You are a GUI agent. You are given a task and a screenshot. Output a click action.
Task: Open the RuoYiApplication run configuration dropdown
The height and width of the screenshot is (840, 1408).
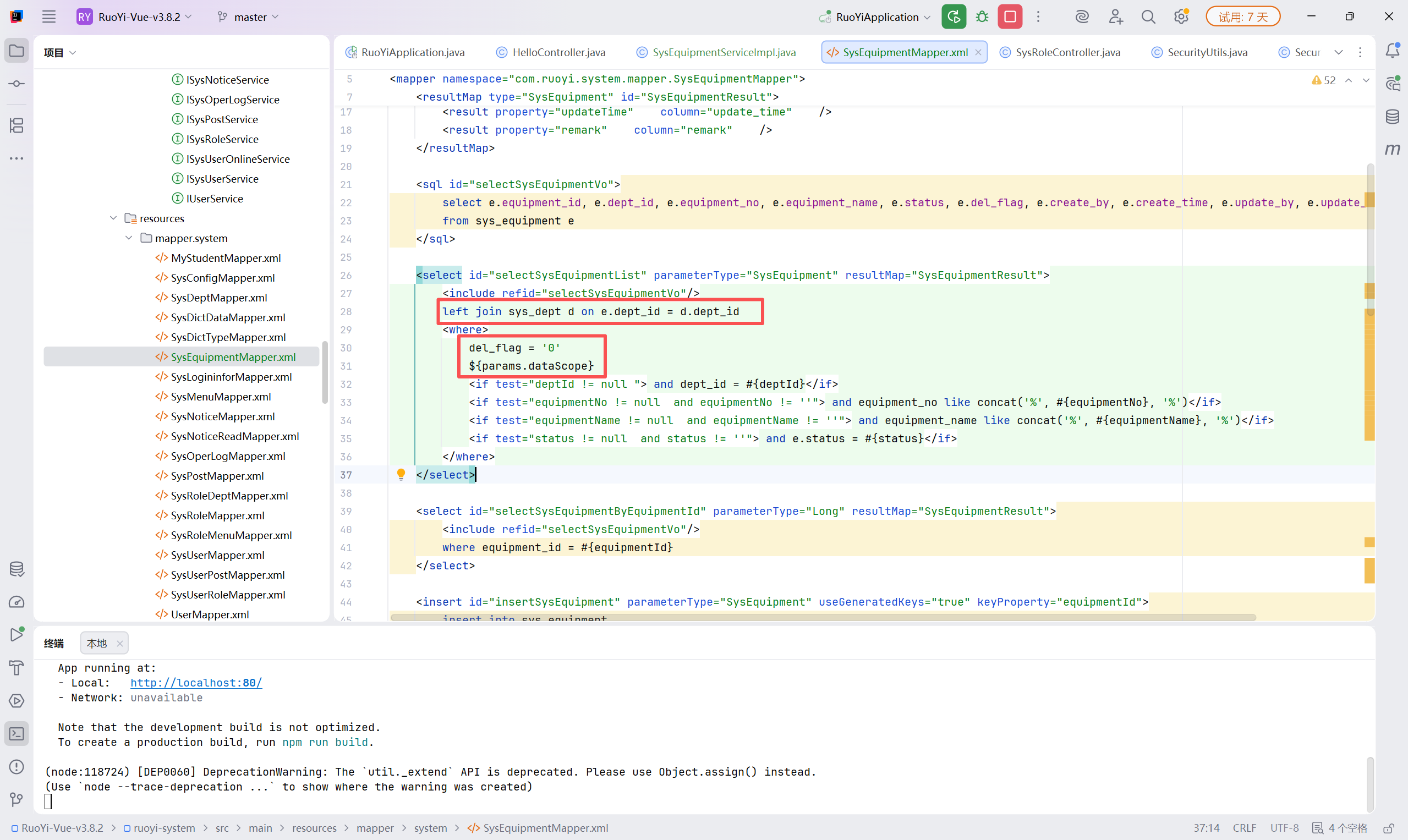(875, 17)
